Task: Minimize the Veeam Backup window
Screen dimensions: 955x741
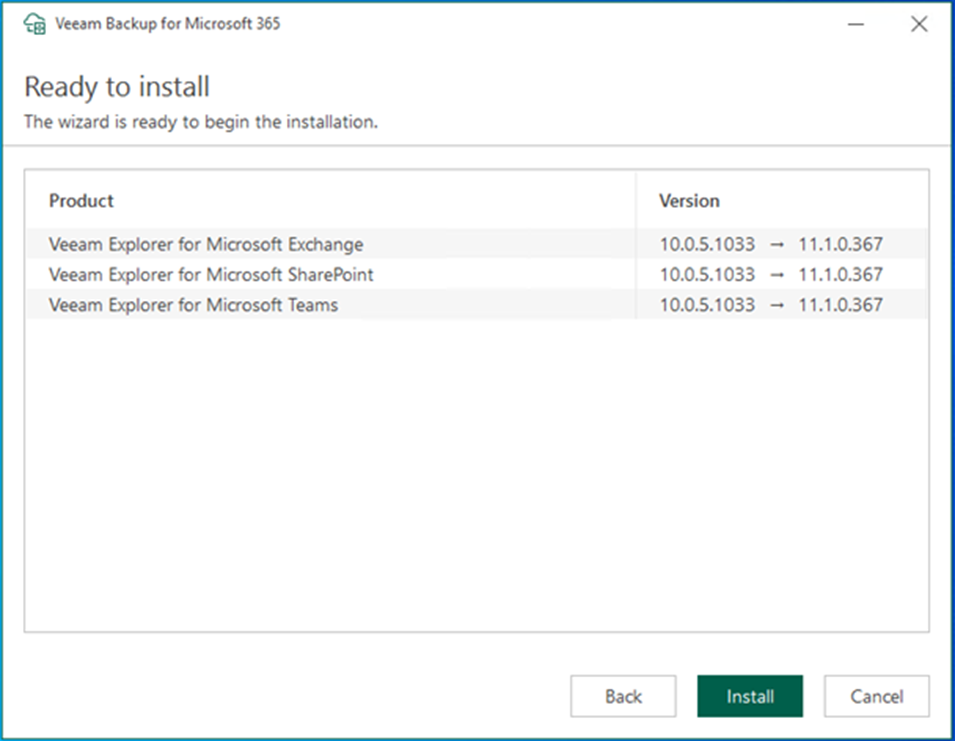Action: pyautogui.click(x=856, y=24)
